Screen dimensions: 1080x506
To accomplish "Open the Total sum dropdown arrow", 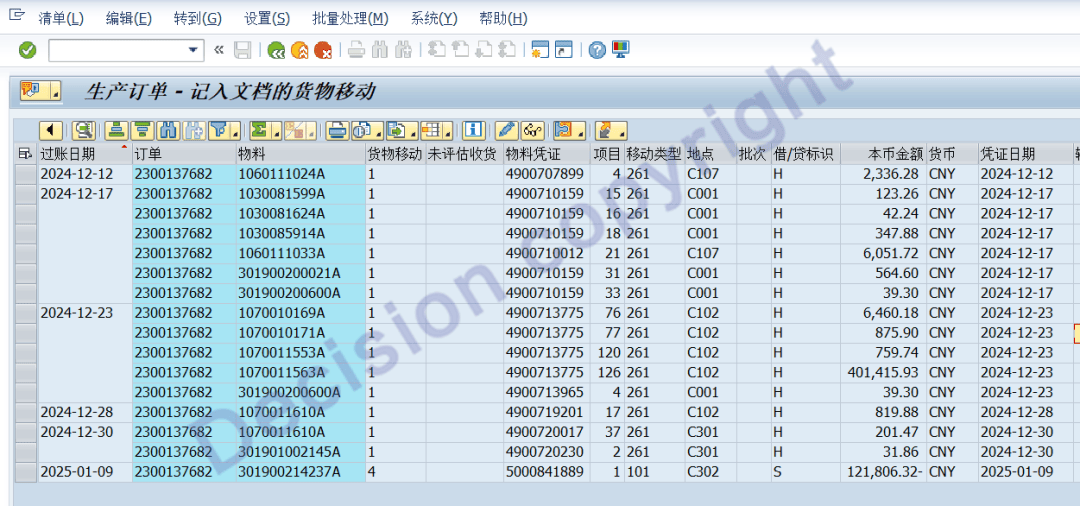I will 276,131.
